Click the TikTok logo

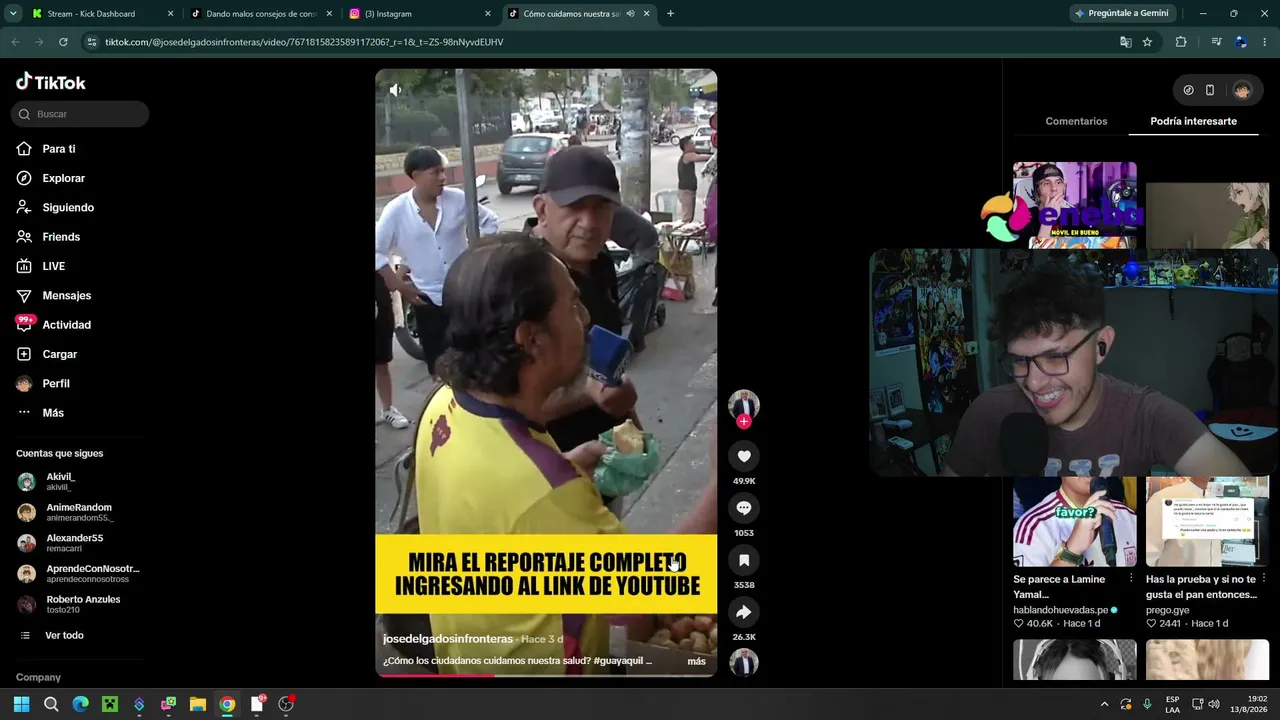tap(51, 82)
